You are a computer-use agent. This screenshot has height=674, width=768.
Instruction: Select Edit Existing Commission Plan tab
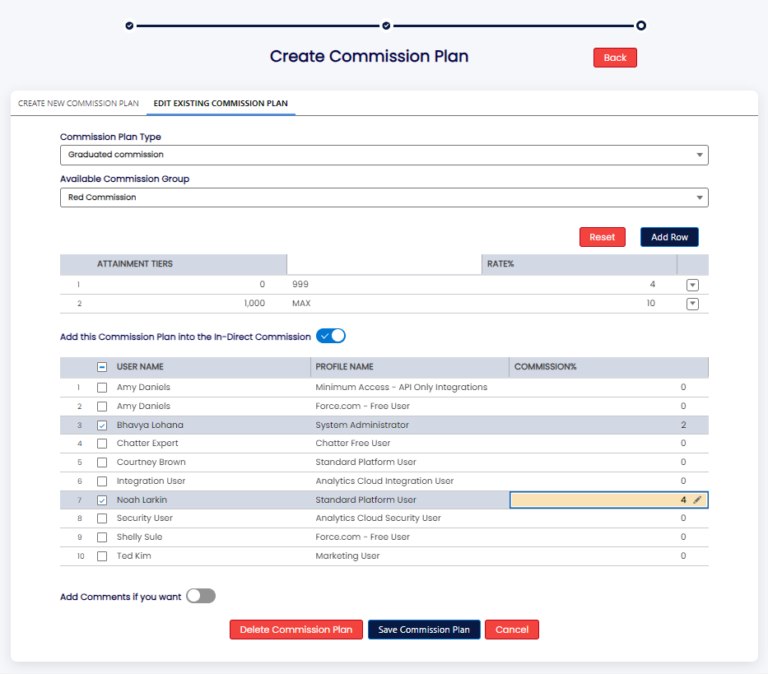point(221,104)
